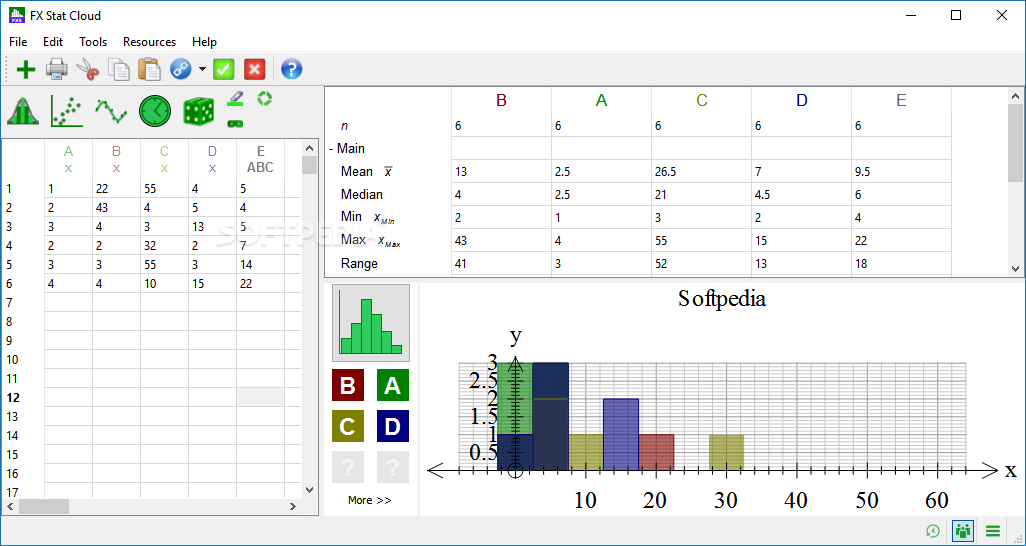Image resolution: width=1026 pixels, height=546 pixels.
Task: Click the green goggles view icon
Action: pyautogui.click(x=236, y=123)
